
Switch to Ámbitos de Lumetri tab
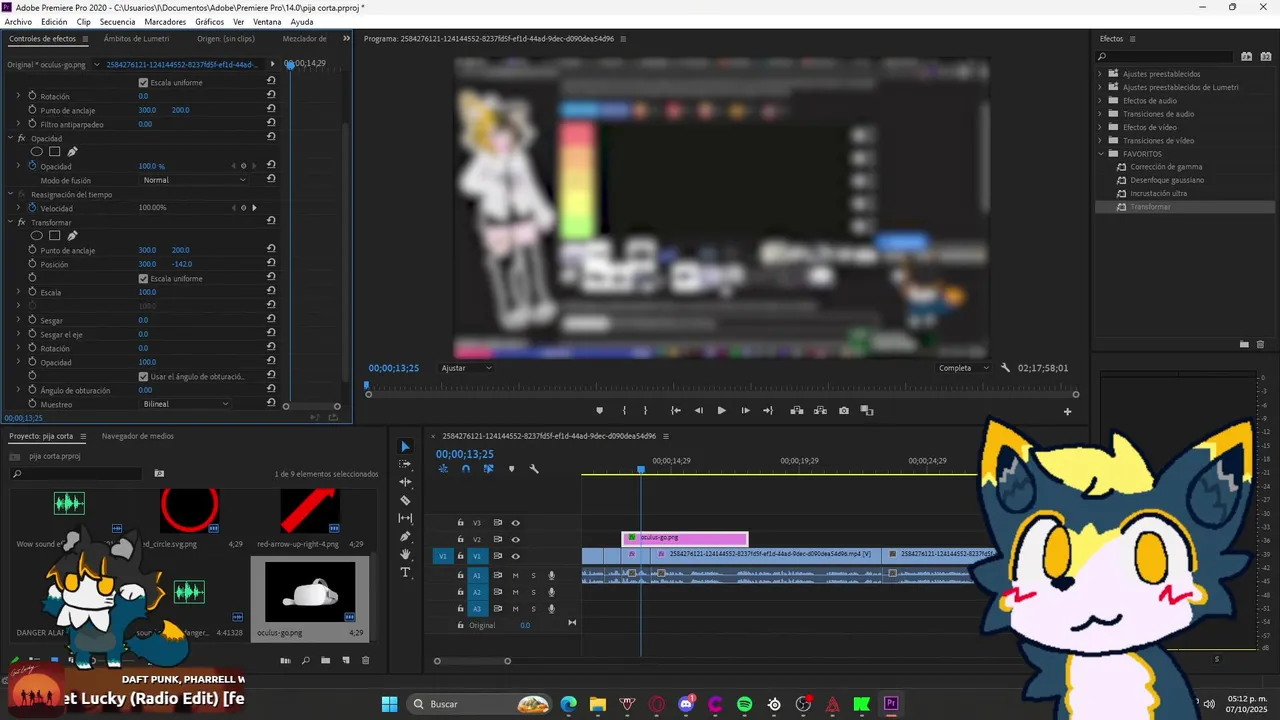(x=136, y=39)
